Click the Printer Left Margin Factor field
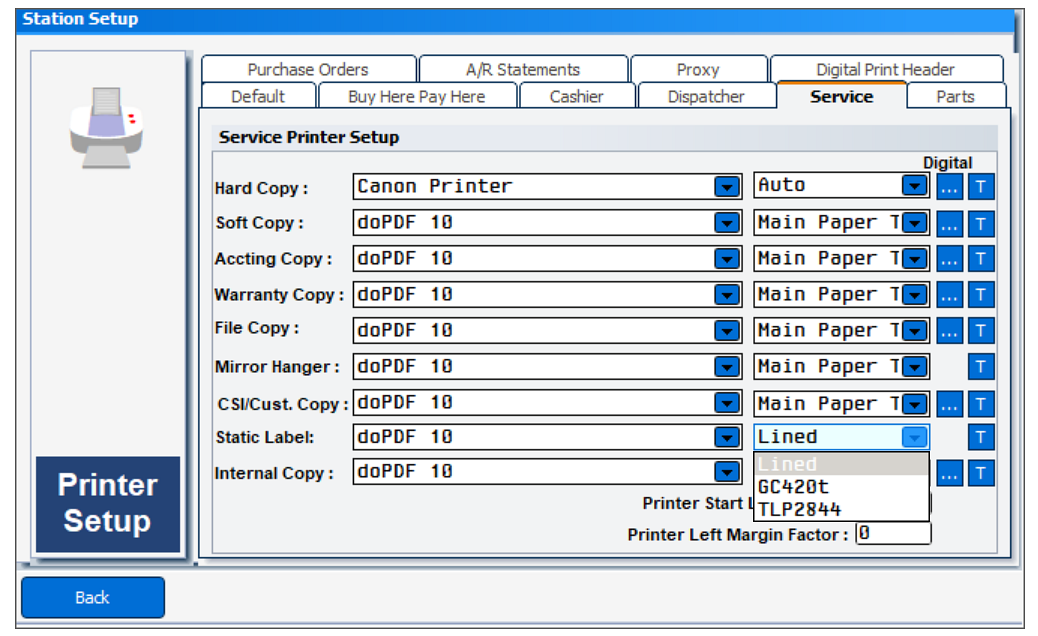1038x636 pixels. (x=894, y=533)
